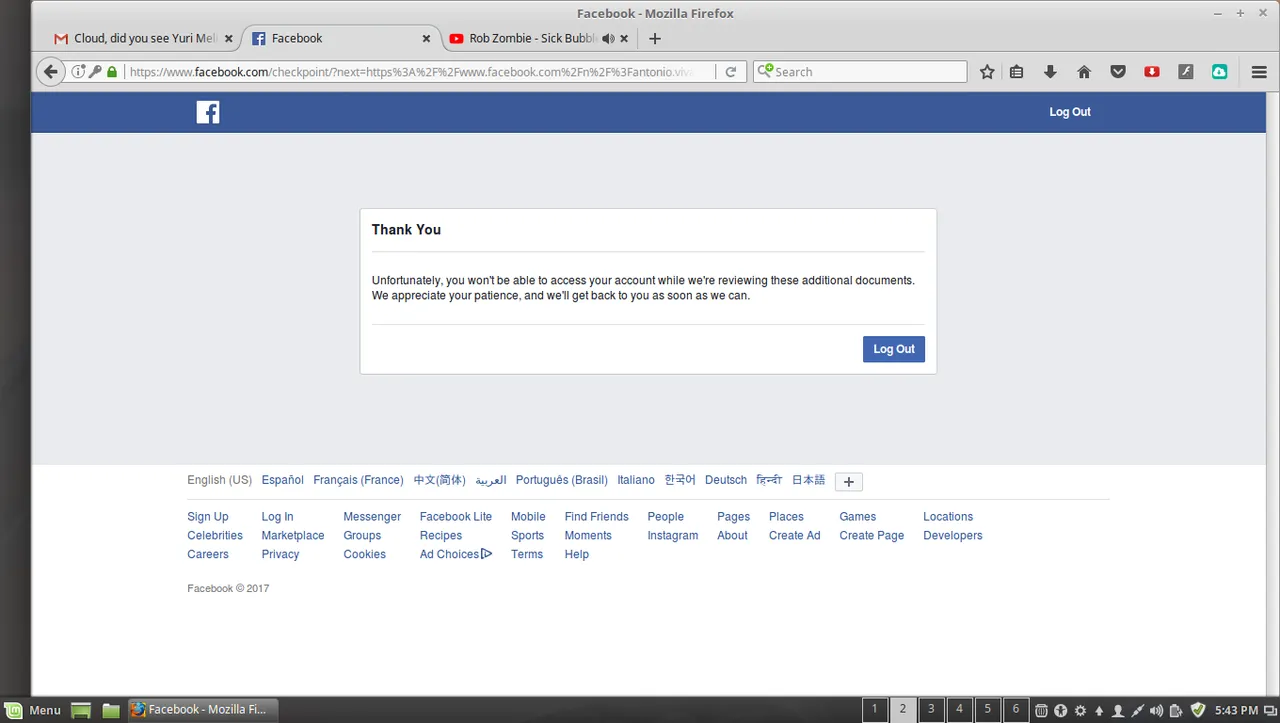The image size is (1280, 723).
Task: Open the Instagram footer link
Action: [x=673, y=536]
